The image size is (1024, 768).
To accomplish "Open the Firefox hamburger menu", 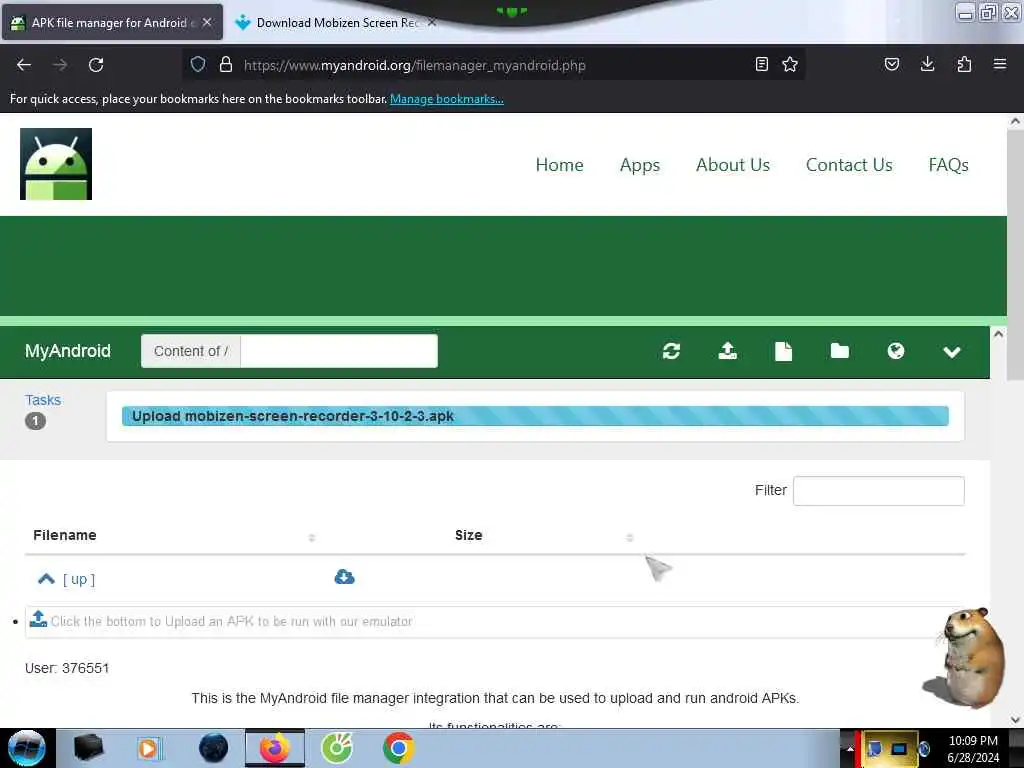I will pyautogui.click(x=1000, y=64).
